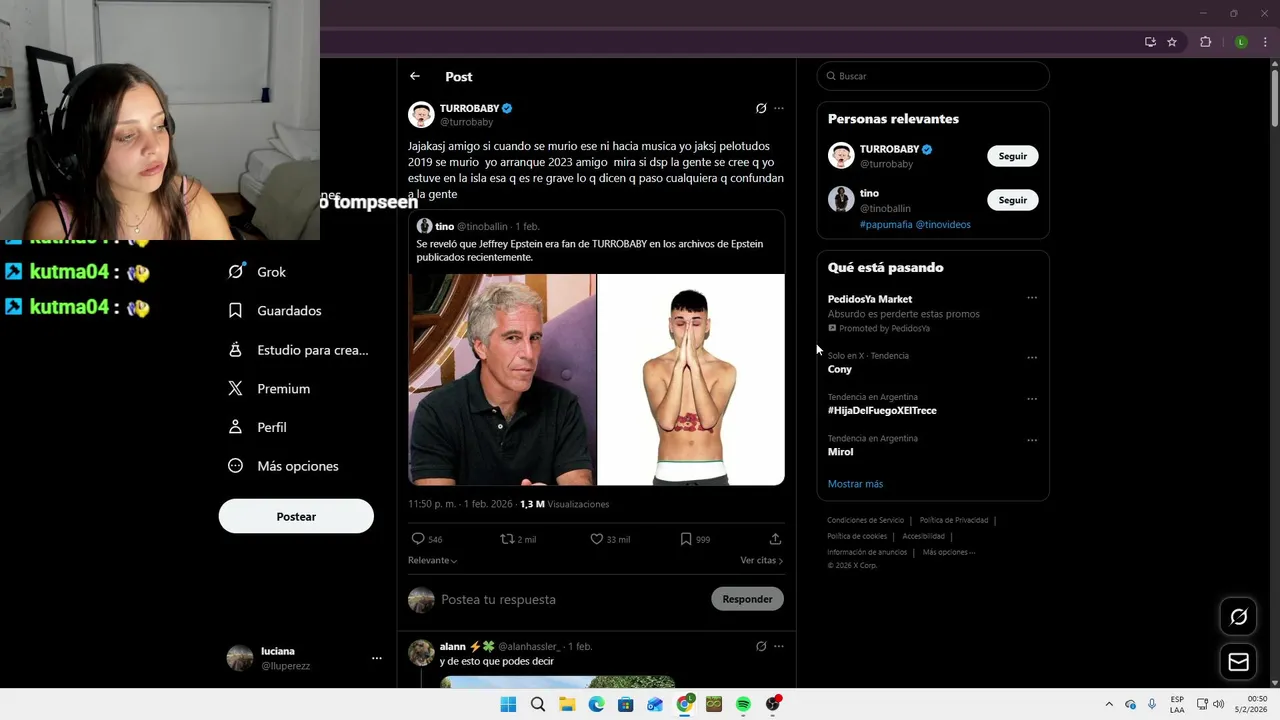Click the reply icon with 546
This screenshot has height=720, width=1280.
[418, 539]
